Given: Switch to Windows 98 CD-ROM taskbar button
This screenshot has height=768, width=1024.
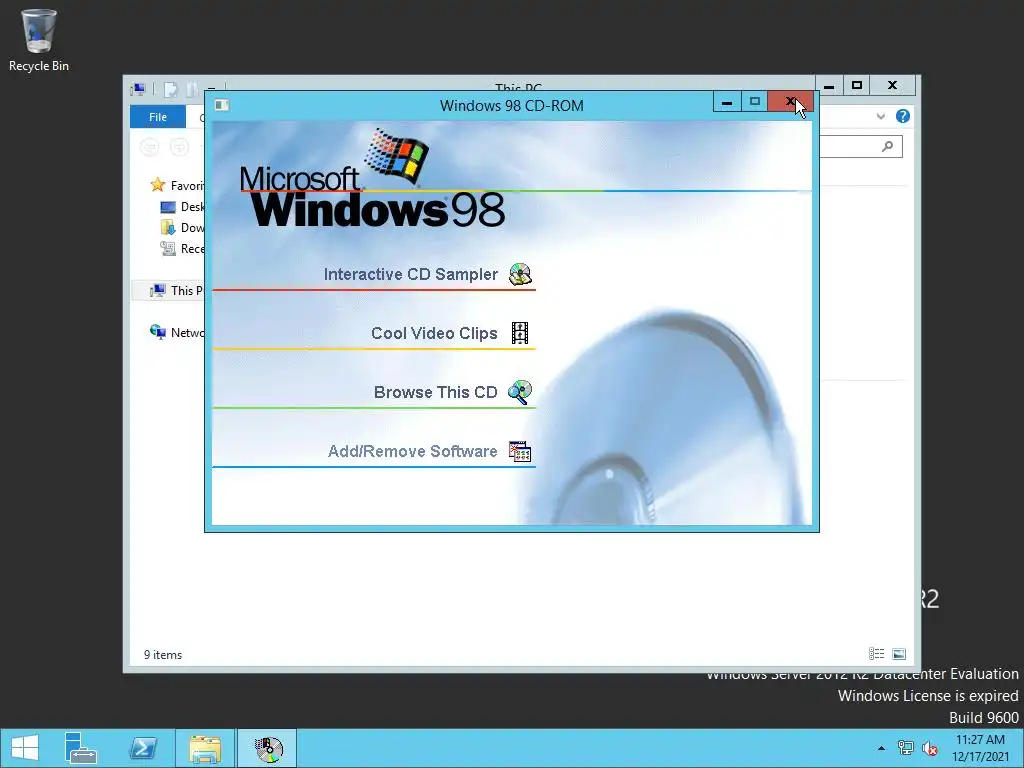Looking at the screenshot, I should [x=267, y=748].
